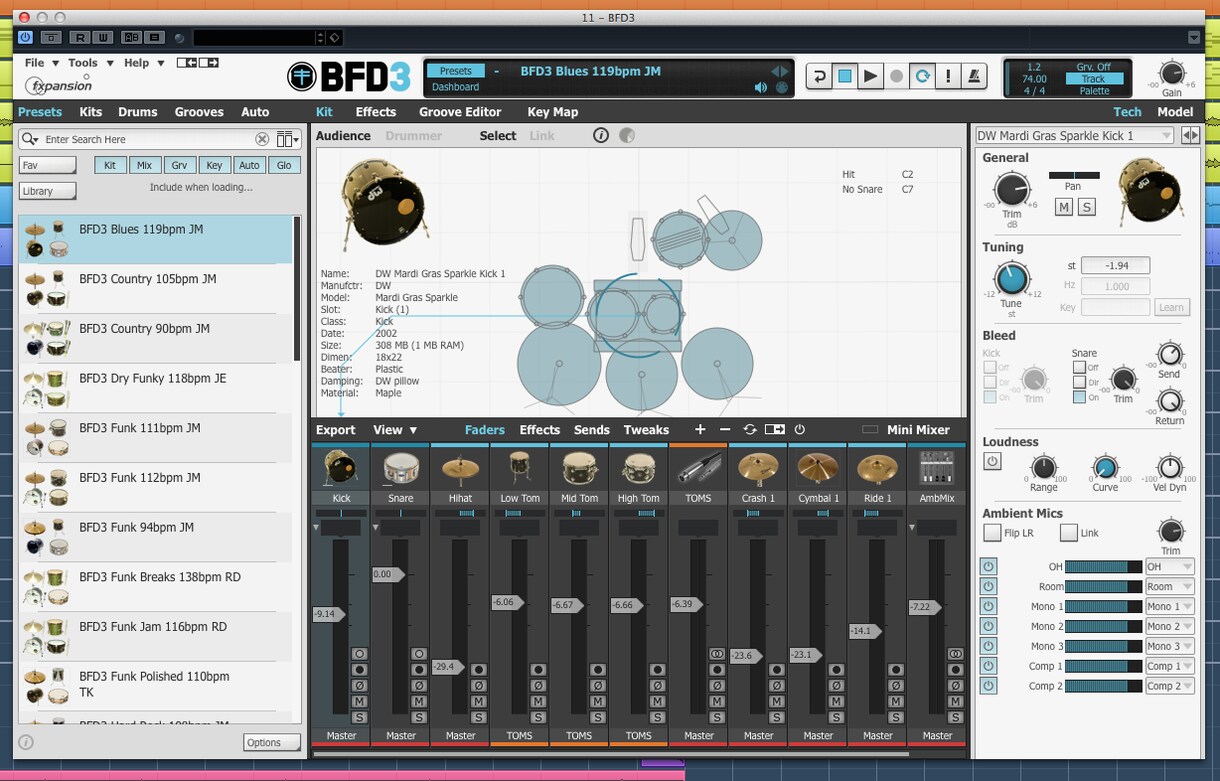Image resolution: width=1220 pixels, height=781 pixels.
Task: Click the mixer power icon
Action: [x=799, y=430]
